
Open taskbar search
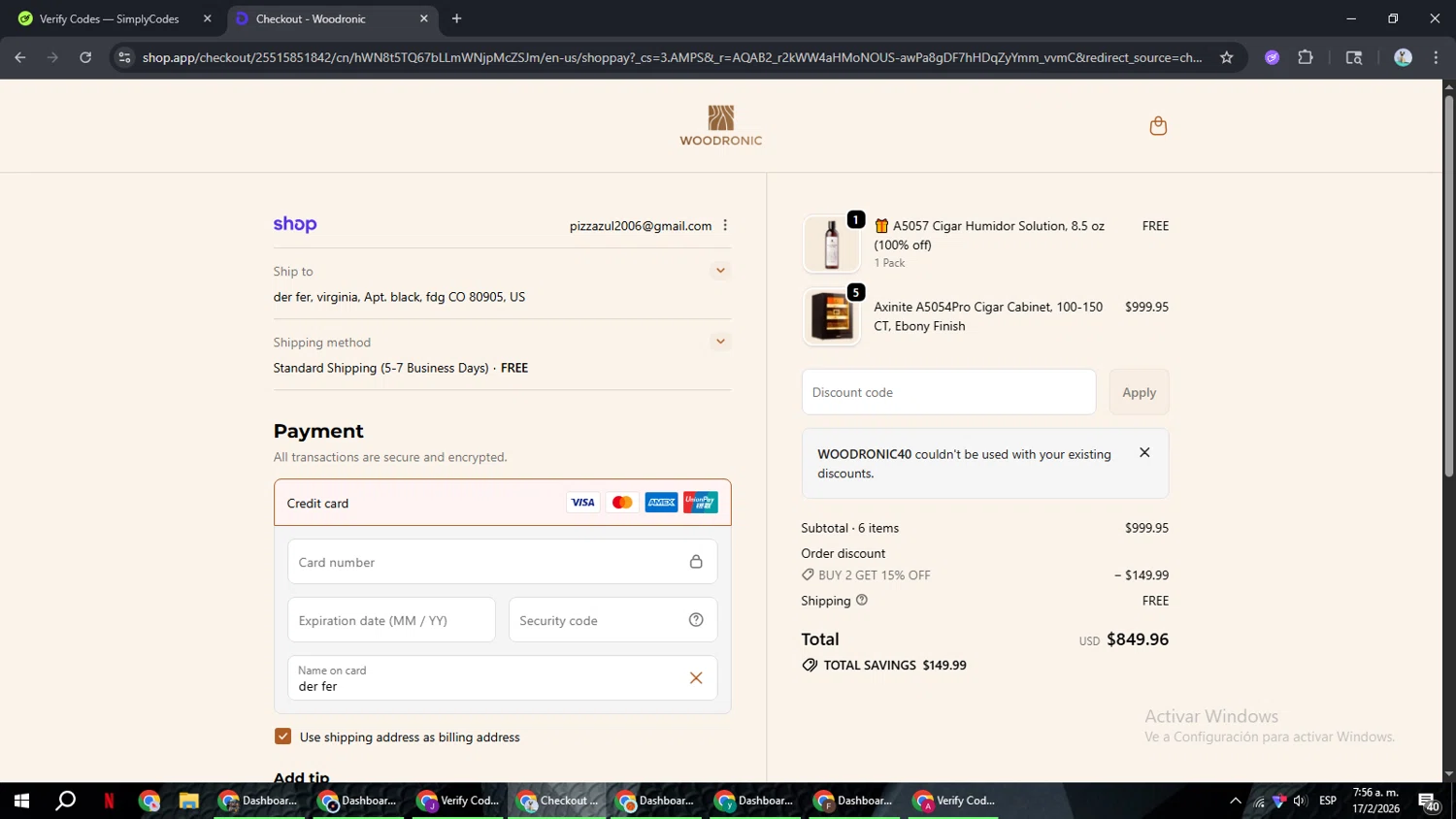tap(65, 801)
